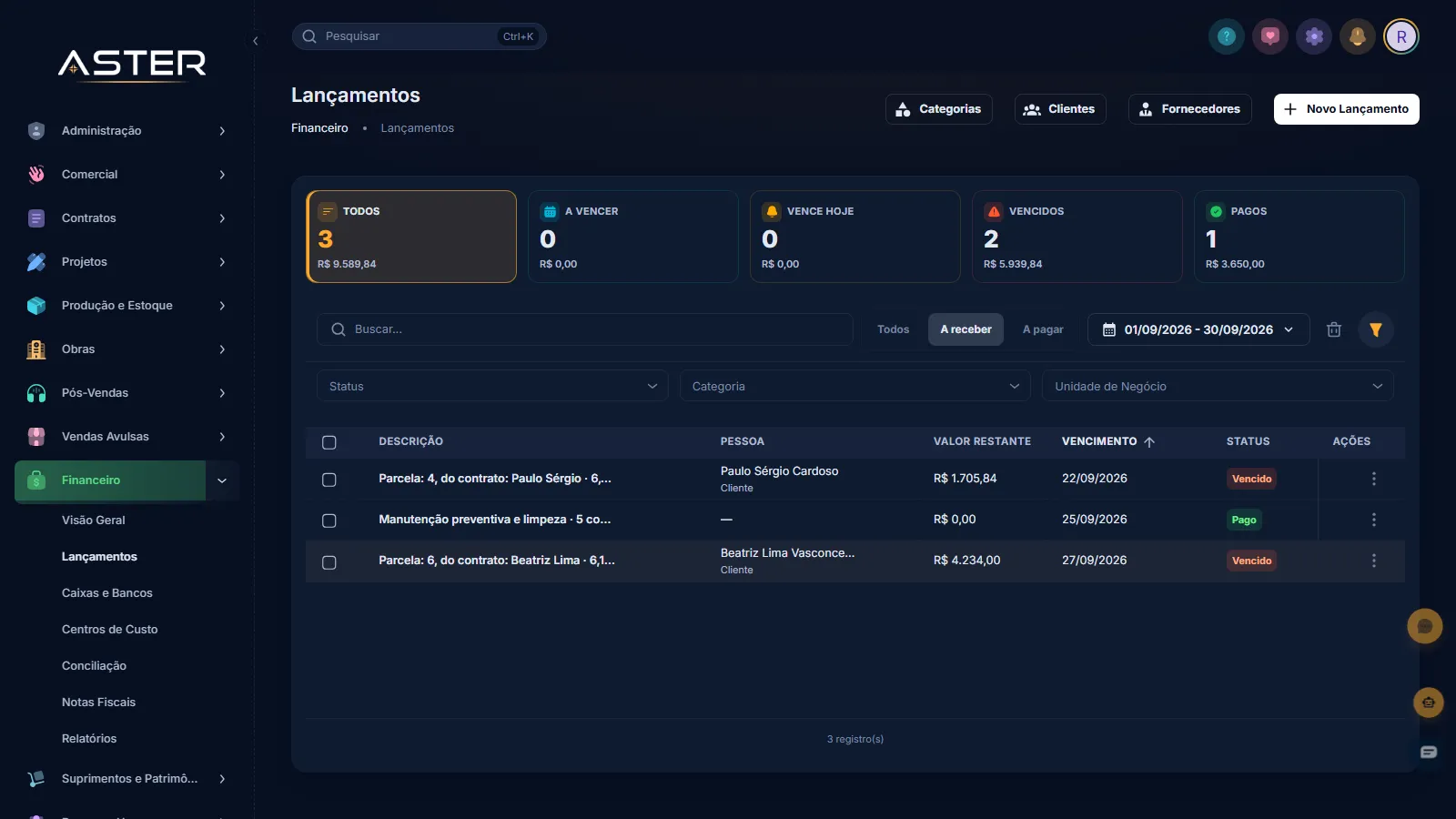Image resolution: width=1456 pixels, height=819 pixels.
Task: Open the notifications bell icon
Action: click(x=1358, y=36)
